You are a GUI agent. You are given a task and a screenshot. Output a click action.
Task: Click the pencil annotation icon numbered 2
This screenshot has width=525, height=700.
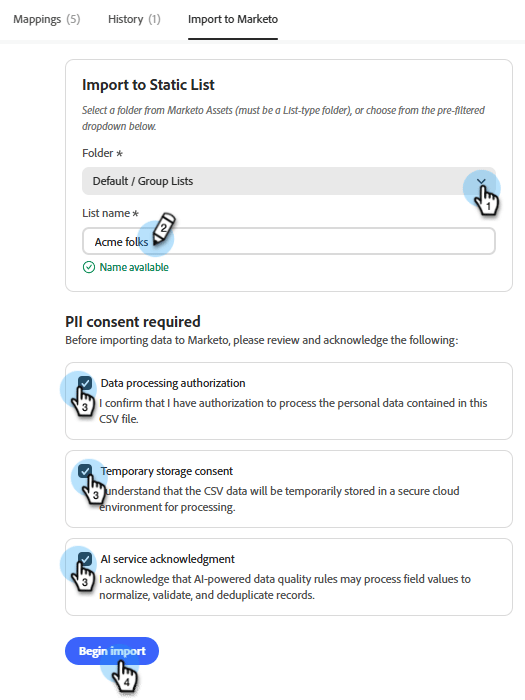[164, 229]
